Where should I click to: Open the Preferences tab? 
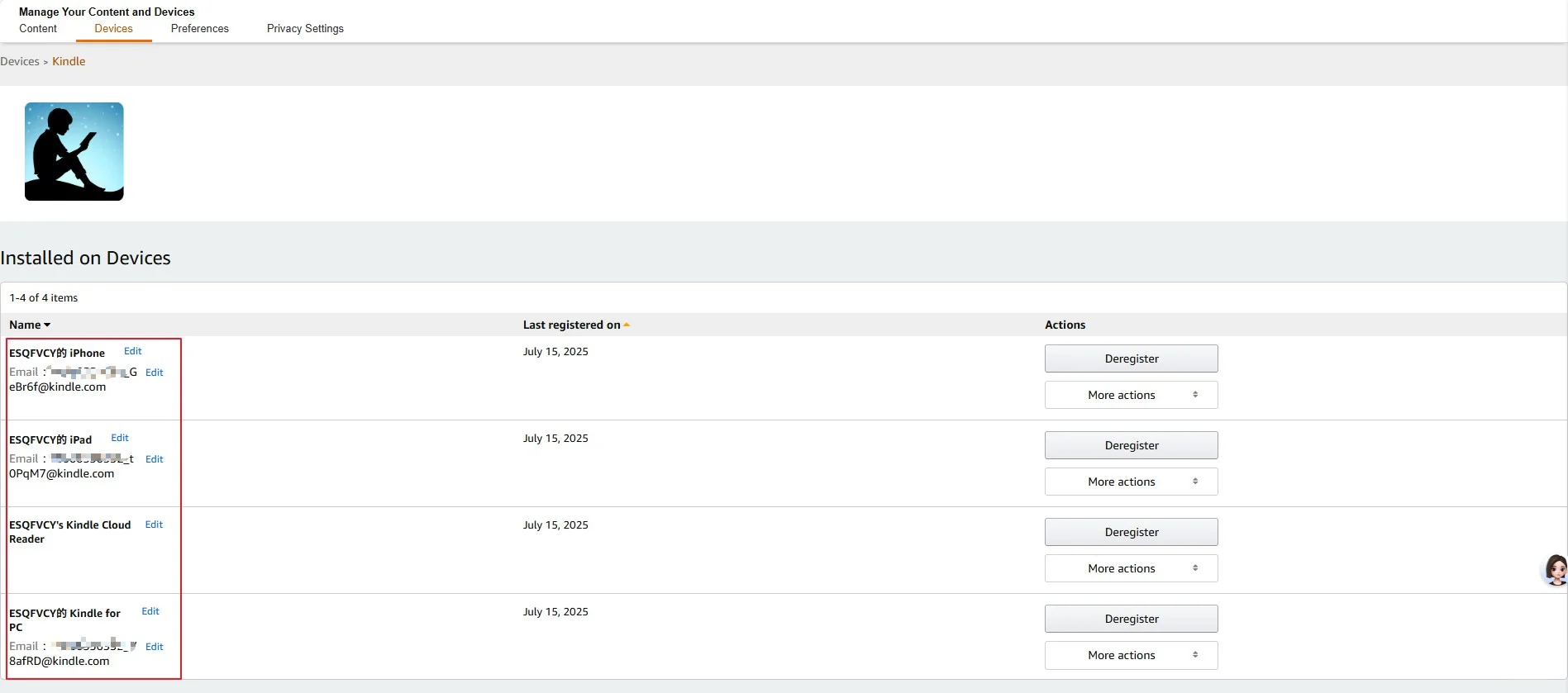point(200,28)
